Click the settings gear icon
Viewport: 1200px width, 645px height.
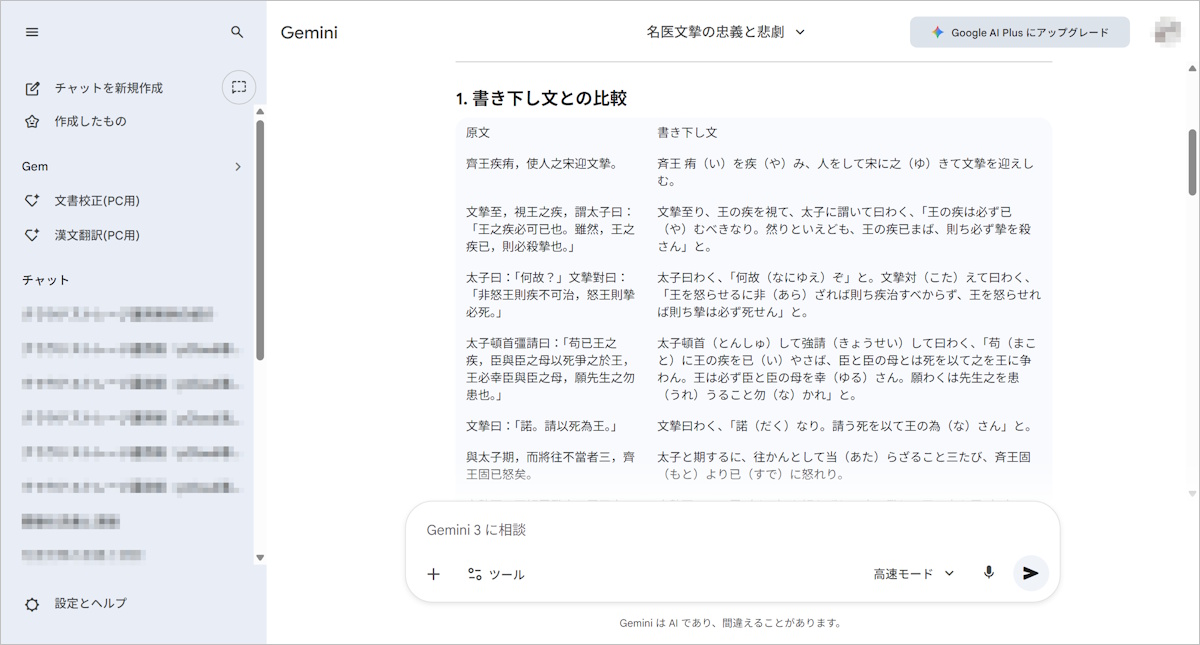(32, 604)
